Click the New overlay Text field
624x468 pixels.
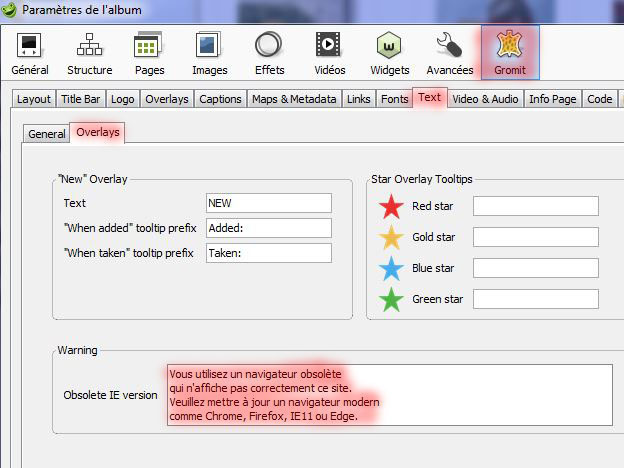pos(268,203)
